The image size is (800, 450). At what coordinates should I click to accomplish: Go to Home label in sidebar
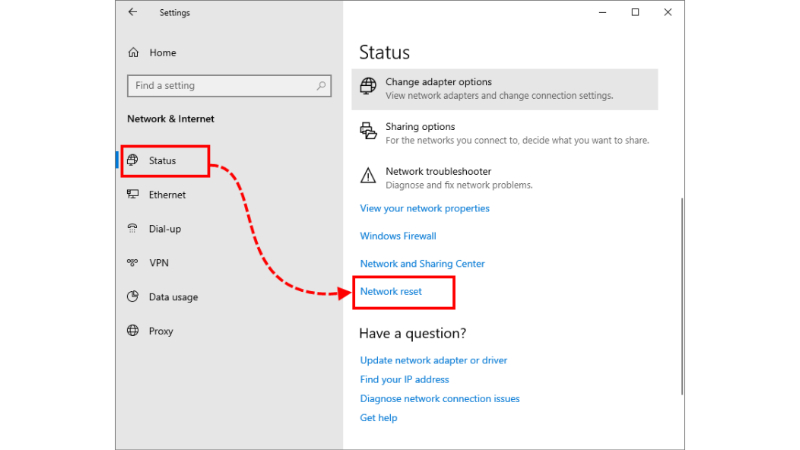(x=163, y=53)
